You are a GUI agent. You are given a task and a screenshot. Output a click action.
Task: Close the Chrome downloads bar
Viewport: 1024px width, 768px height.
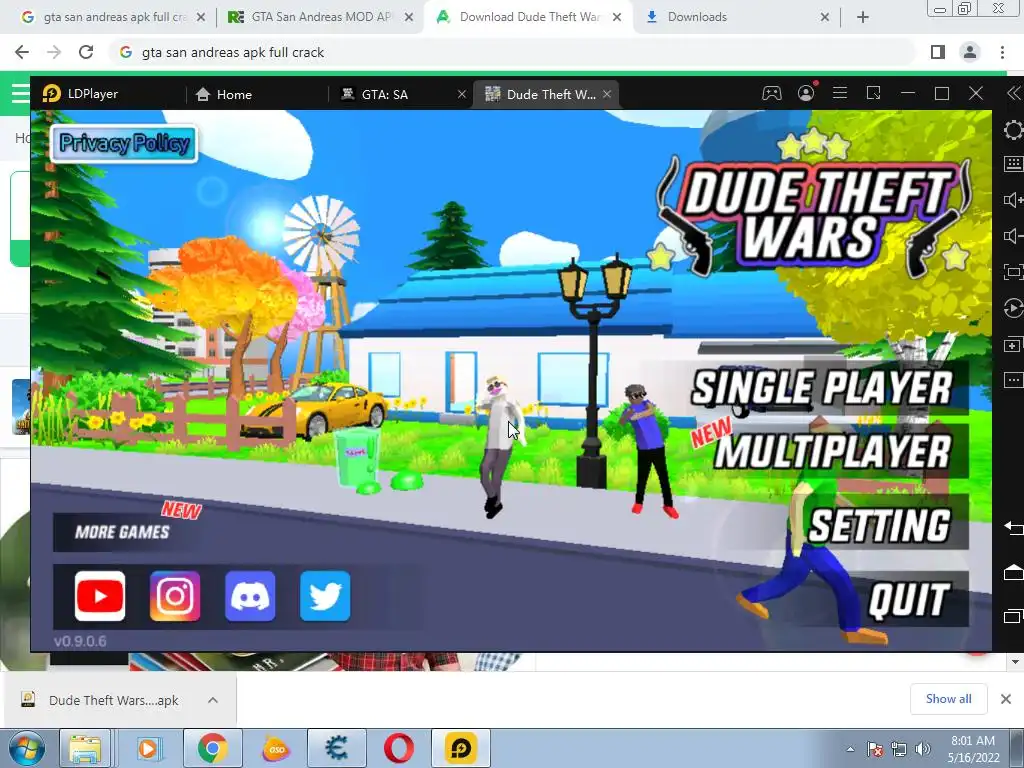(1006, 699)
